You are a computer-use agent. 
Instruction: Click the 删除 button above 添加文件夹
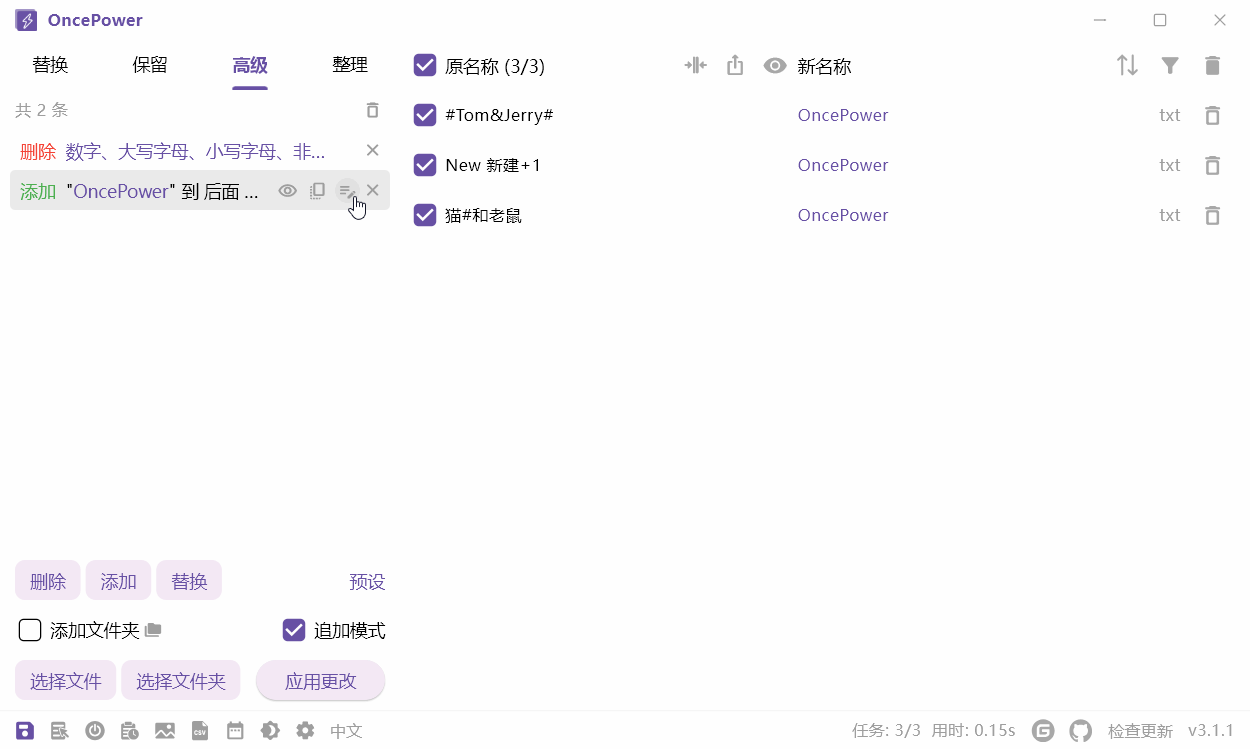[x=48, y=581]
